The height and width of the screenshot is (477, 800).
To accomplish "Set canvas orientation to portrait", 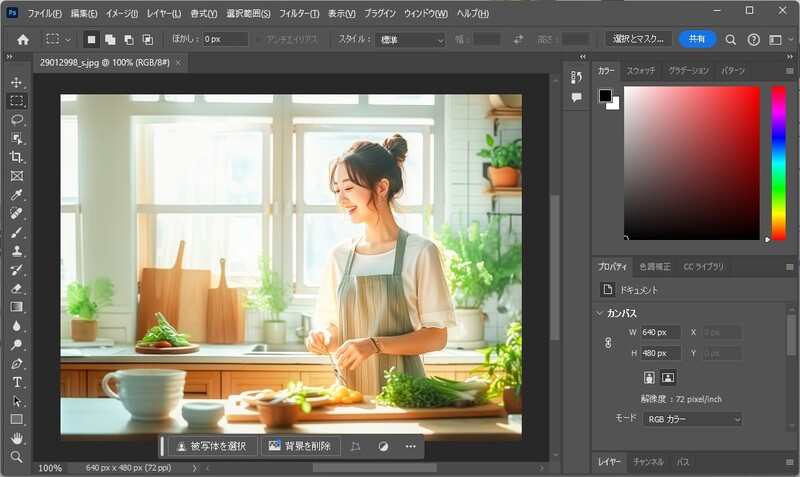I will point(649,378).
